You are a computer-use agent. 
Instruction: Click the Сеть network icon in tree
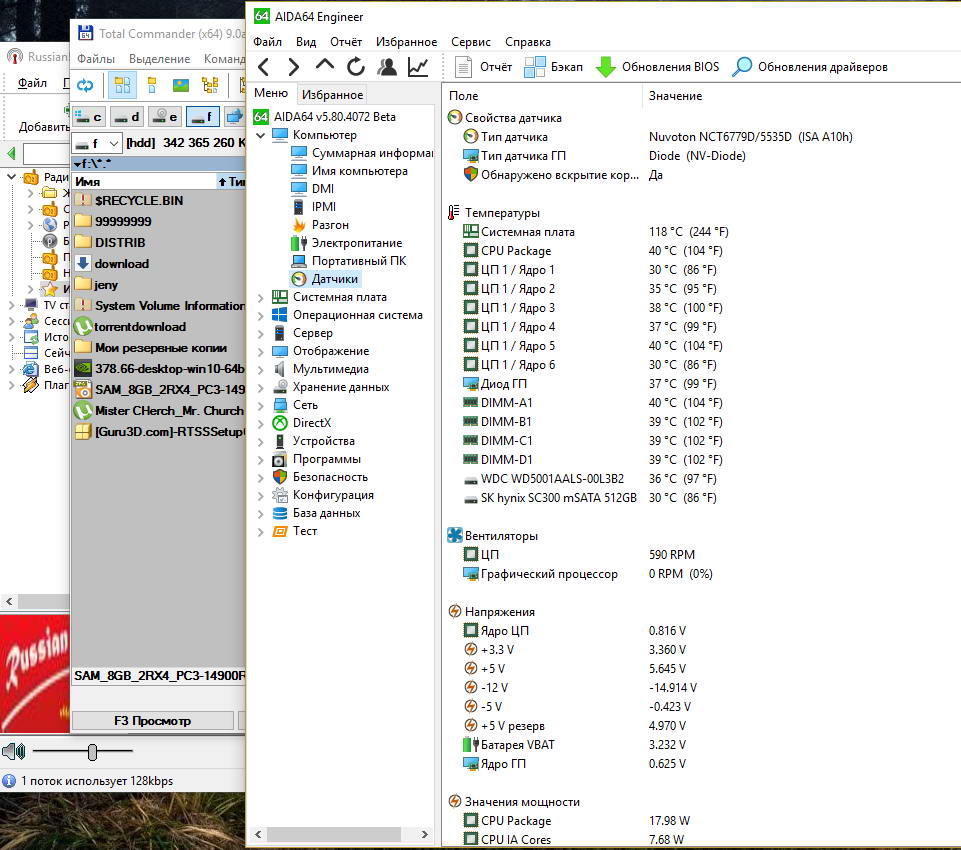(x=280, y=405)
